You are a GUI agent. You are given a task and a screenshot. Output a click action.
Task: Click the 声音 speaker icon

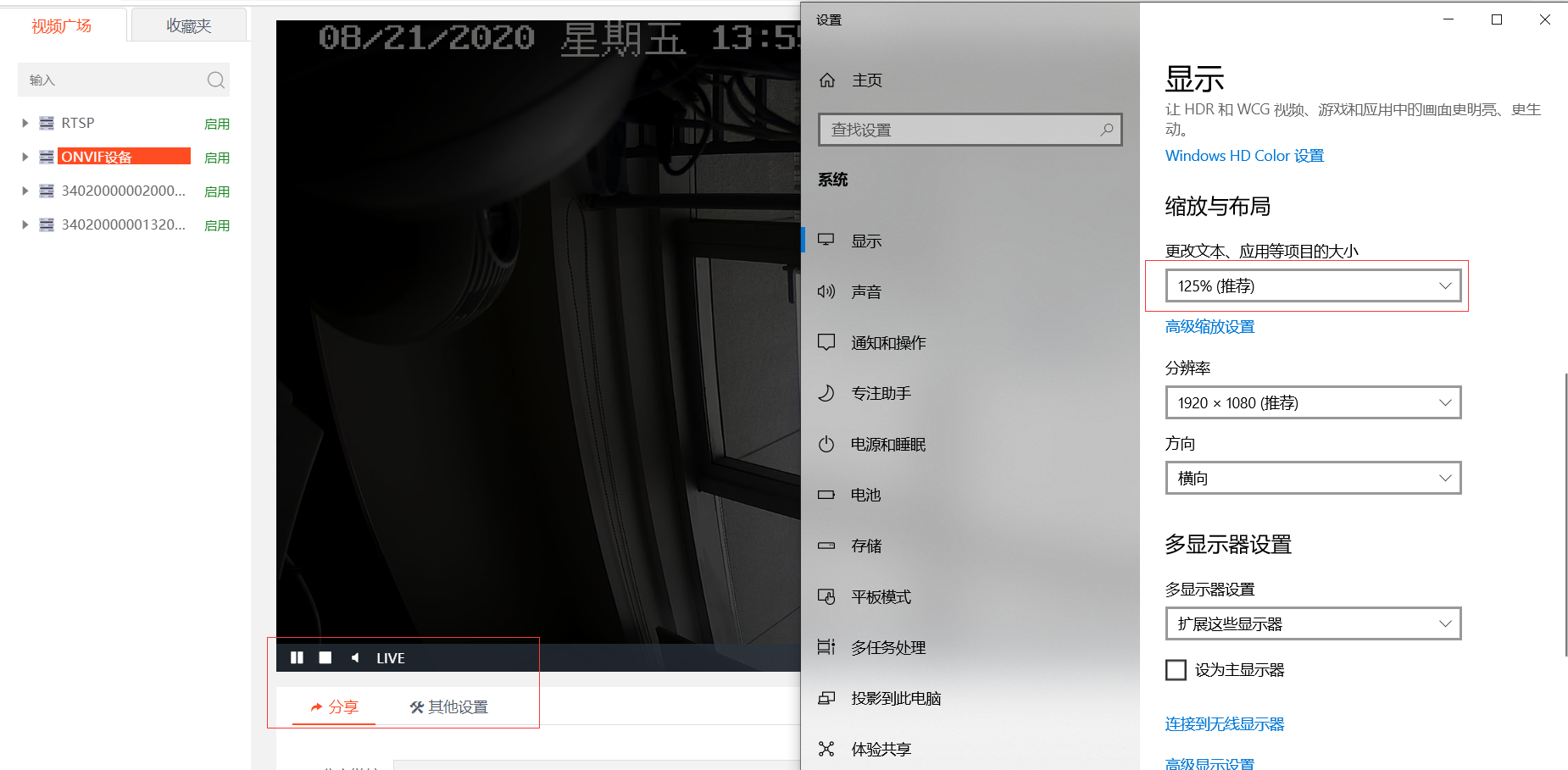(x=826, y=291)
